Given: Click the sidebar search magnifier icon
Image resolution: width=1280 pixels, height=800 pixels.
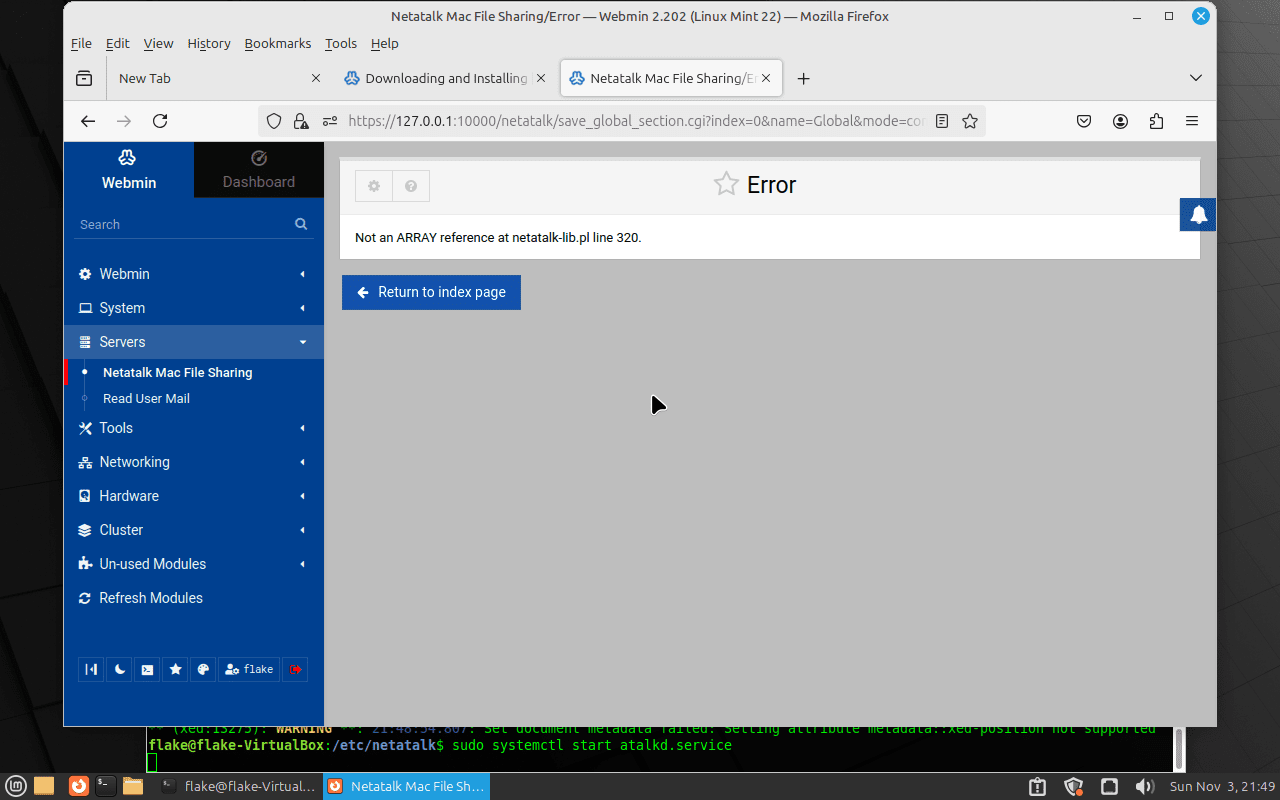Looking at the screenshot, I should click(301, 224).
